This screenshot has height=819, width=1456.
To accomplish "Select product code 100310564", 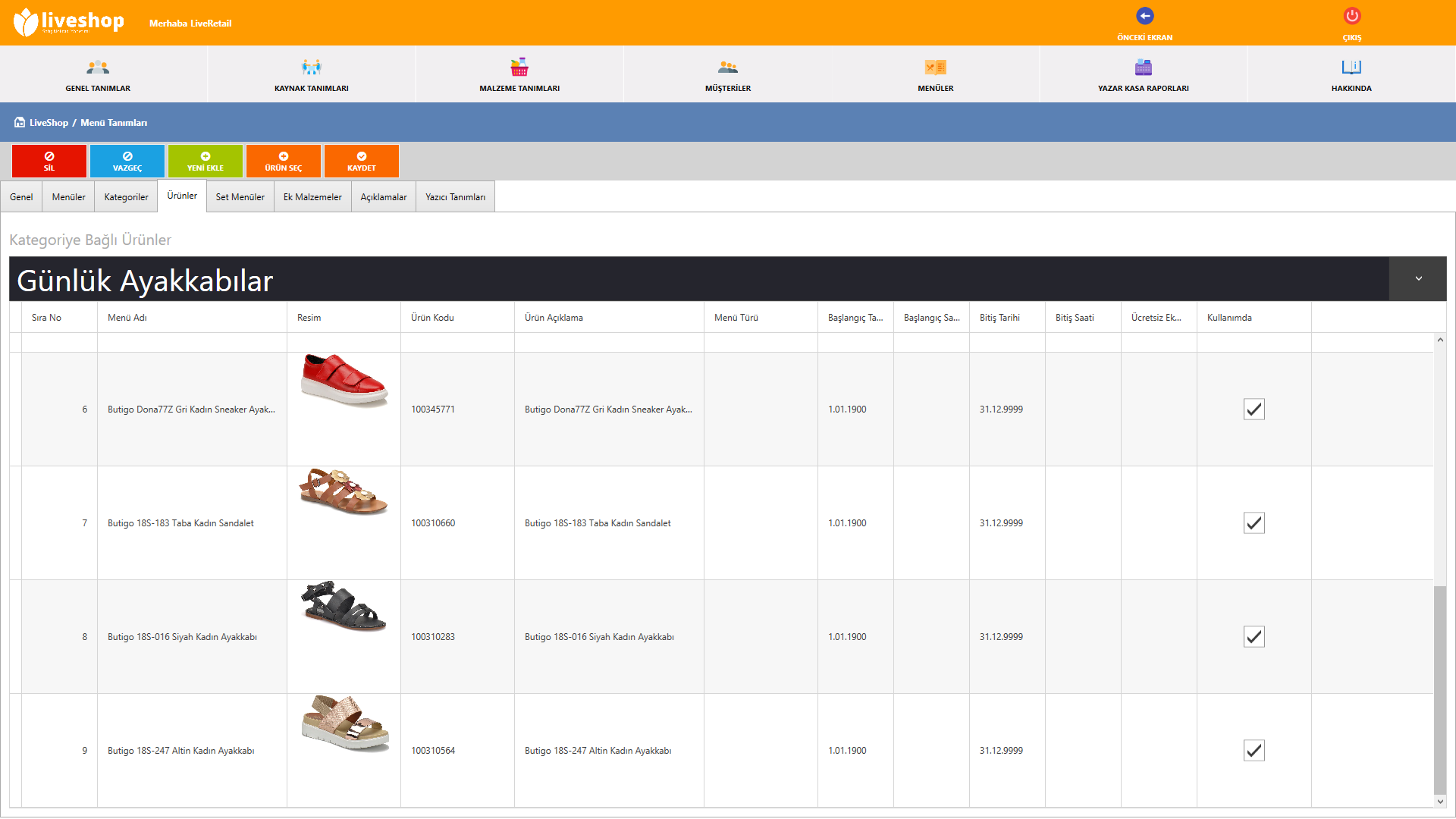I will (433, 751).
